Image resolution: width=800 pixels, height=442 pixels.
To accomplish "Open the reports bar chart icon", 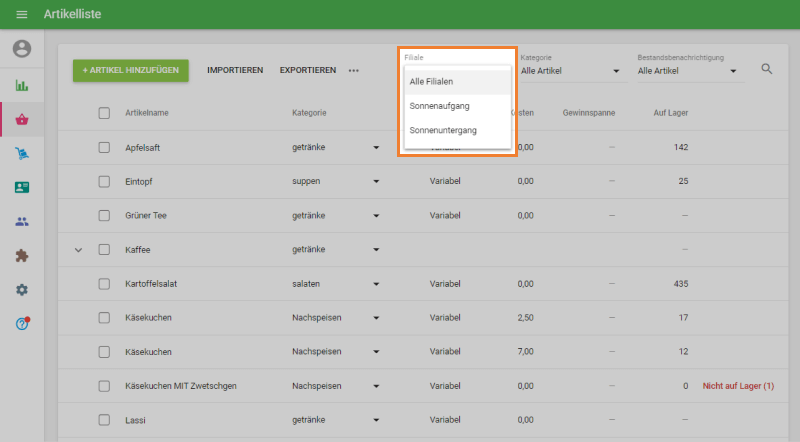I will [22, 85].
